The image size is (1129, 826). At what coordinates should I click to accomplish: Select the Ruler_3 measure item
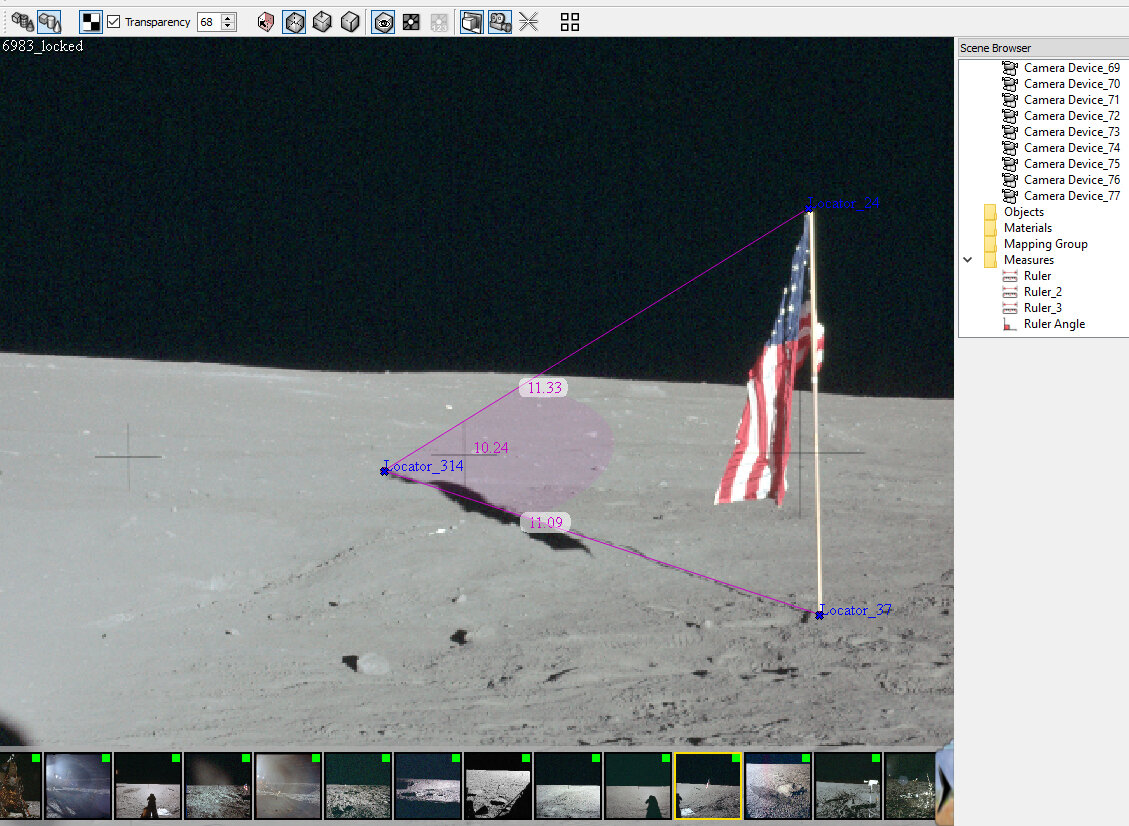coord(1043,307)
